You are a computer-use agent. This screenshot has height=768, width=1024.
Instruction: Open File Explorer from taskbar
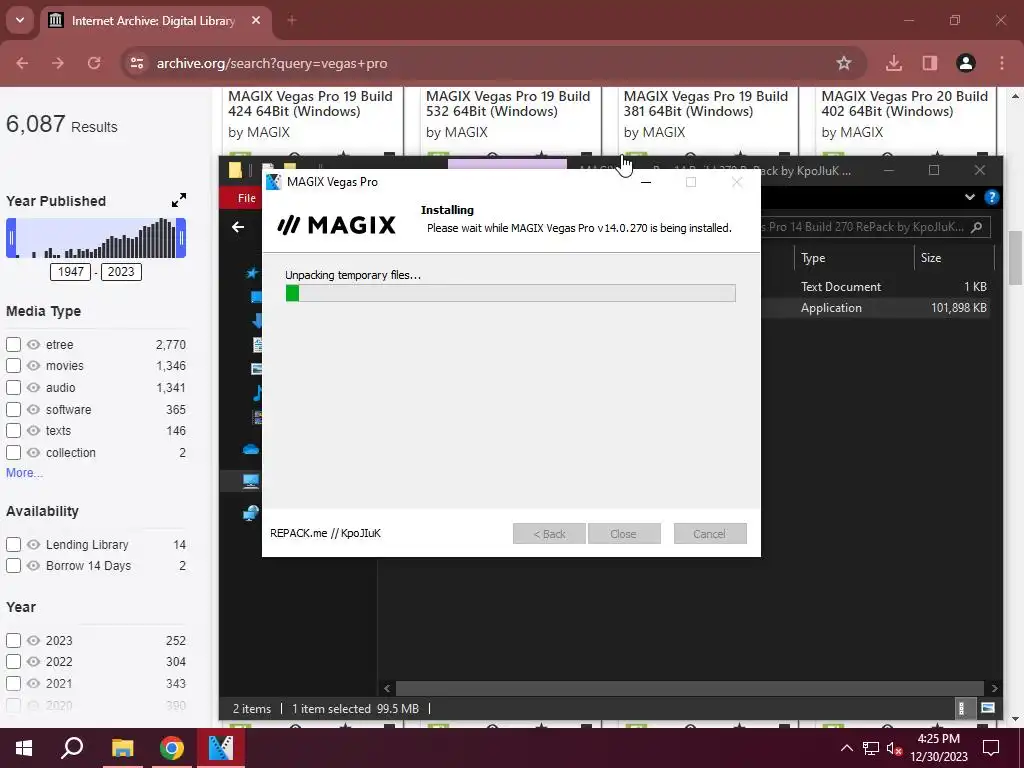pyautogui.click(x=122, y=748)
